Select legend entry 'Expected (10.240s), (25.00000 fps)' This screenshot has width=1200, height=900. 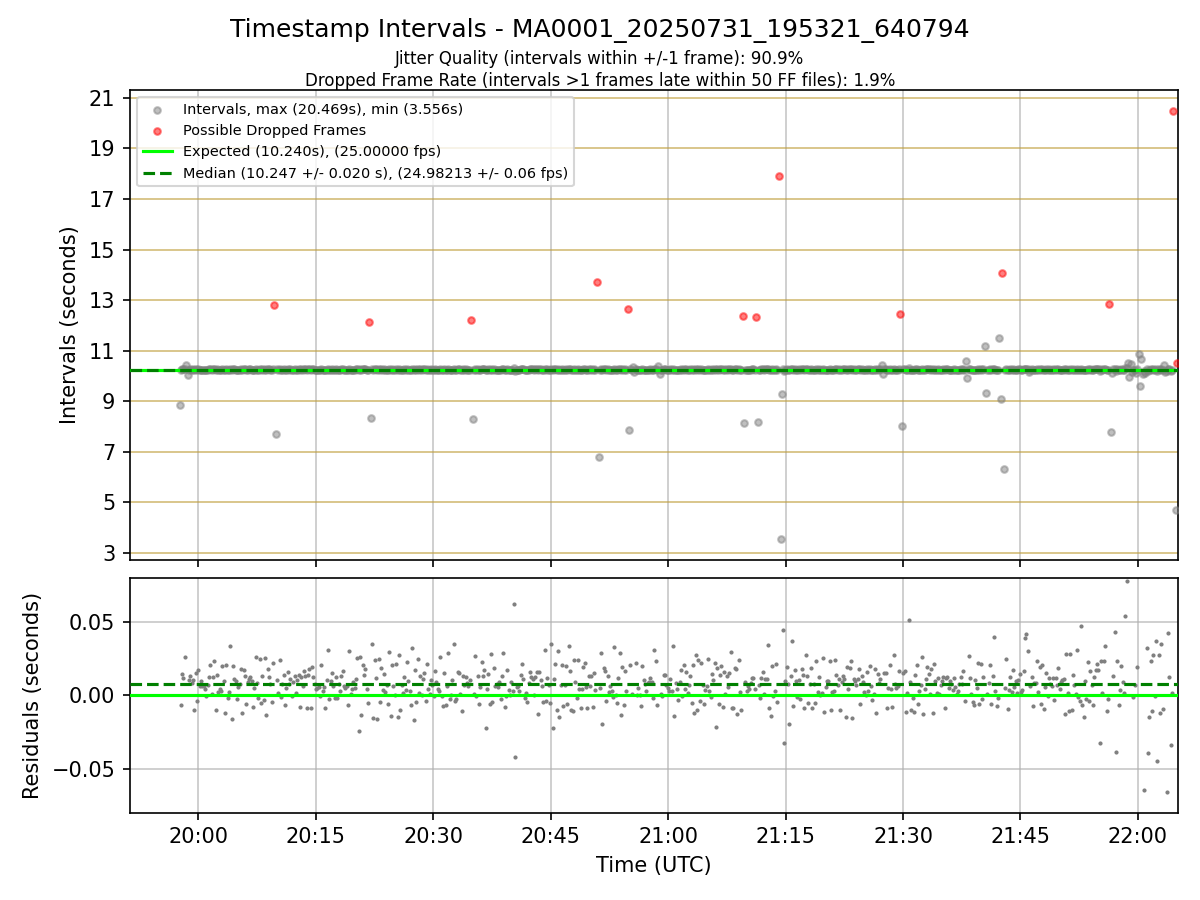[312, 151]
